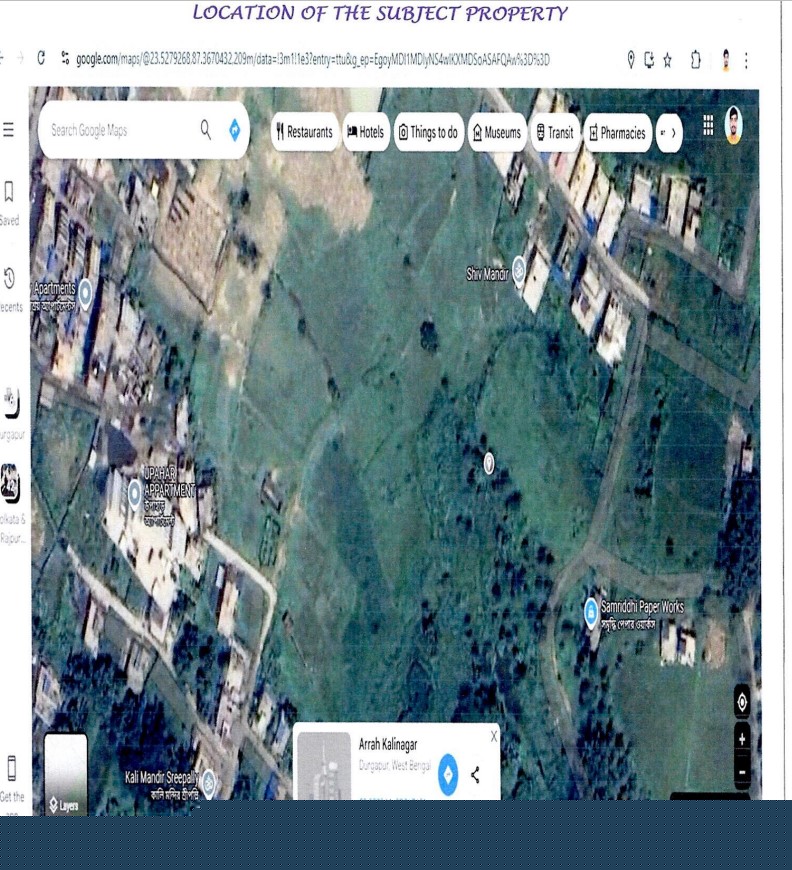Click the Arrah Kalinagar card title

coord(388,744)
